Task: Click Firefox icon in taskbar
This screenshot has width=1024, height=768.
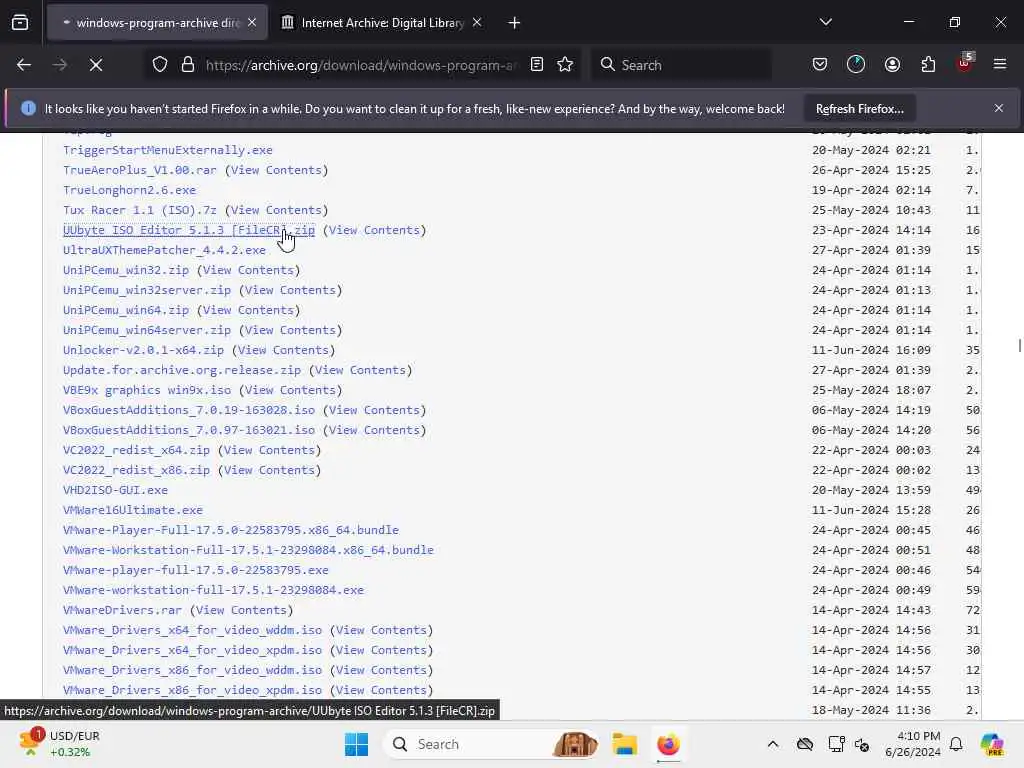Action: (668, 744)
